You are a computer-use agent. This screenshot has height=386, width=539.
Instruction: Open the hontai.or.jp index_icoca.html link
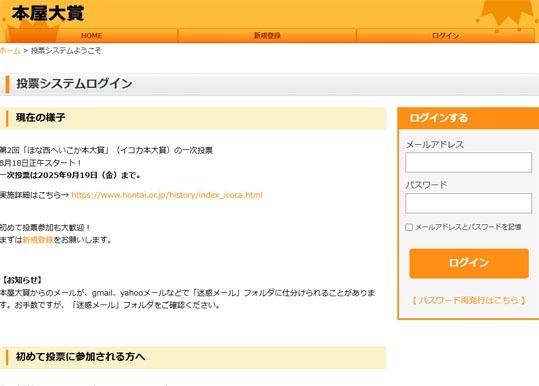167,195
